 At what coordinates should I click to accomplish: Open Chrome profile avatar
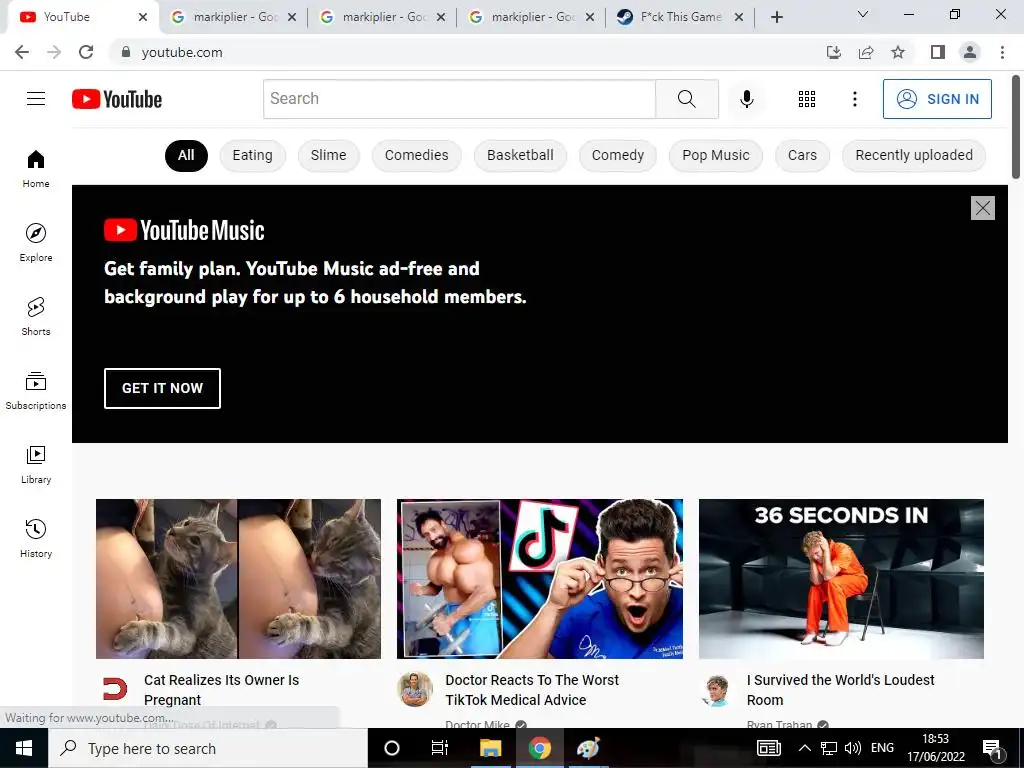(x=970, y=52)
